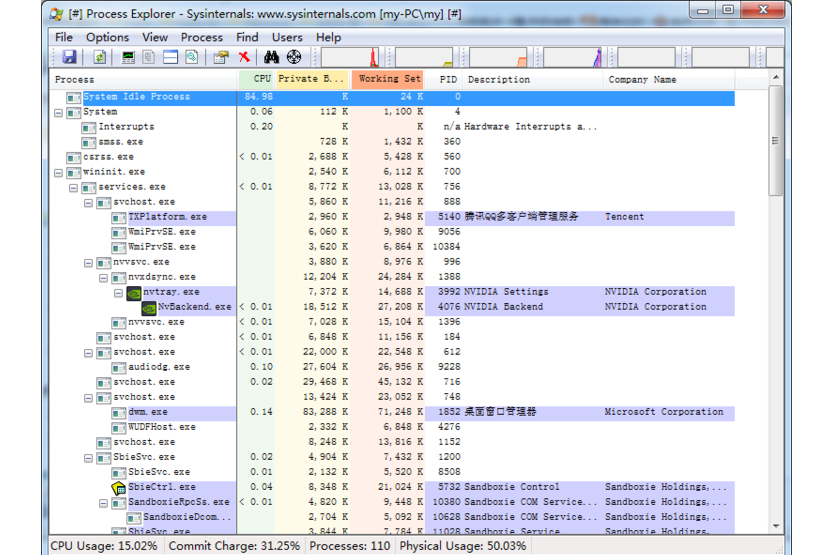Sort by the Private Bytes column header

coord(311,79)
